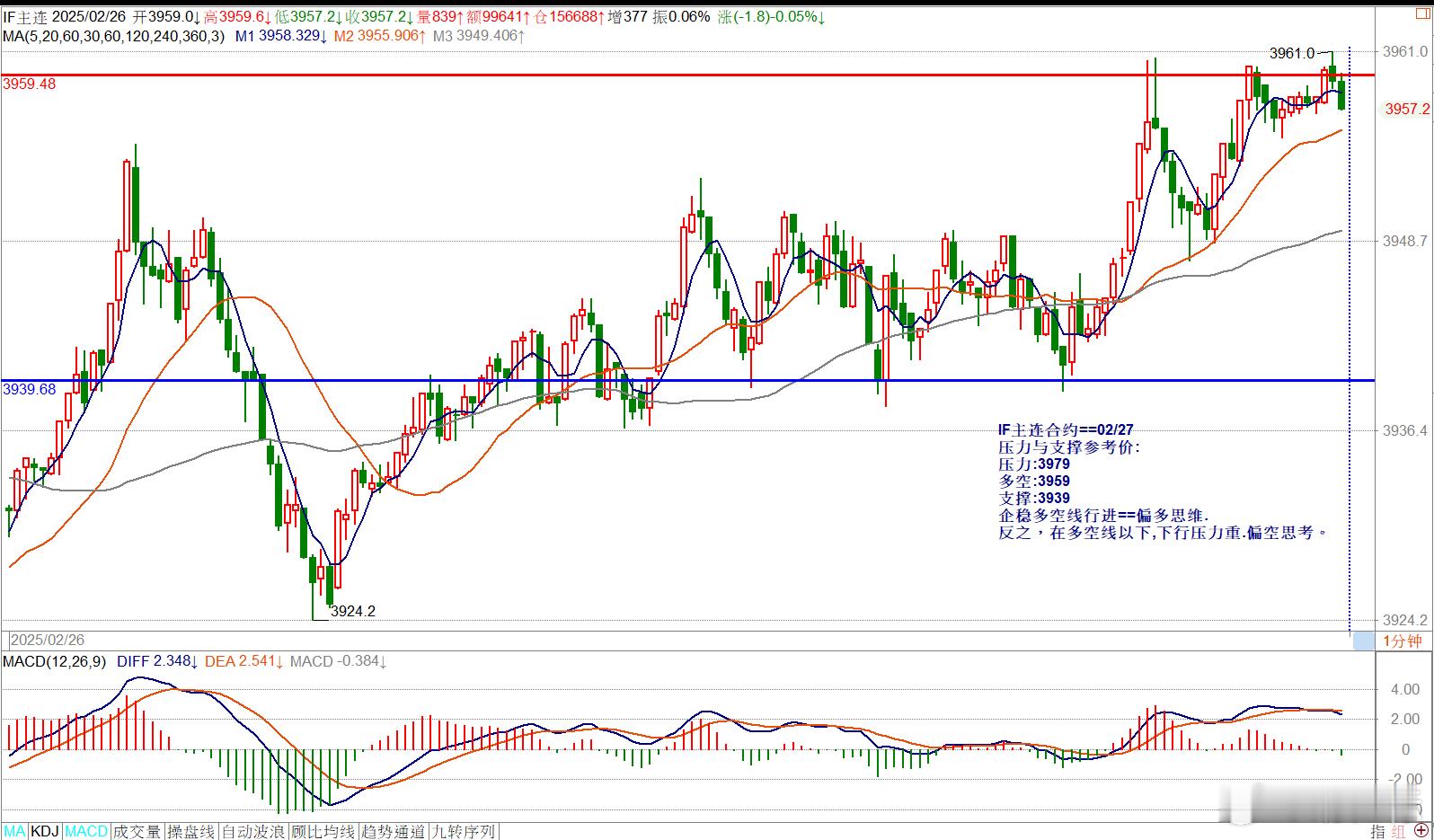Click the light-blue time-axis scroll block
This screenshot has height=840, width=1434.
pos(1363,641)
